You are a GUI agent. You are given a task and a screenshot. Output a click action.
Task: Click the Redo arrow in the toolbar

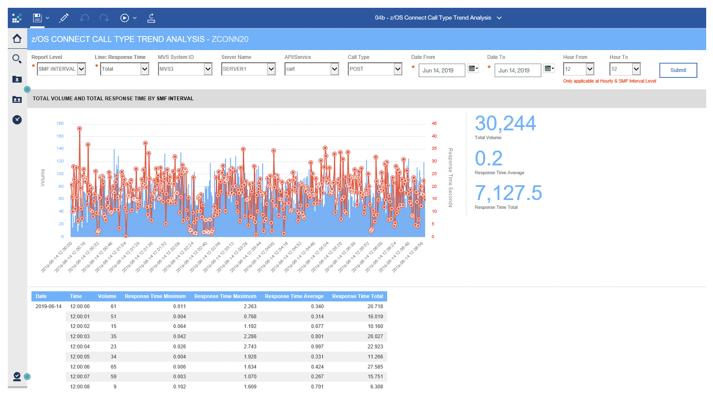click(104, 17)
